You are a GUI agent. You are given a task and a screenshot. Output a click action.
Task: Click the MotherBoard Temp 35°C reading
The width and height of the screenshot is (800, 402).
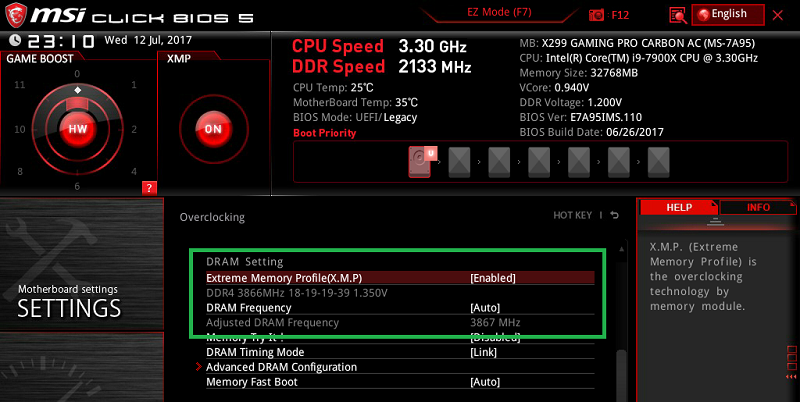click(x=355, y=103)
